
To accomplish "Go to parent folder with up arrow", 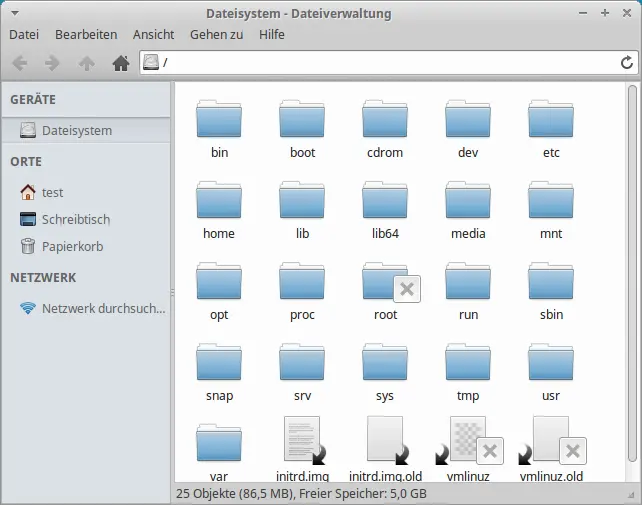I will click(87, 63).
